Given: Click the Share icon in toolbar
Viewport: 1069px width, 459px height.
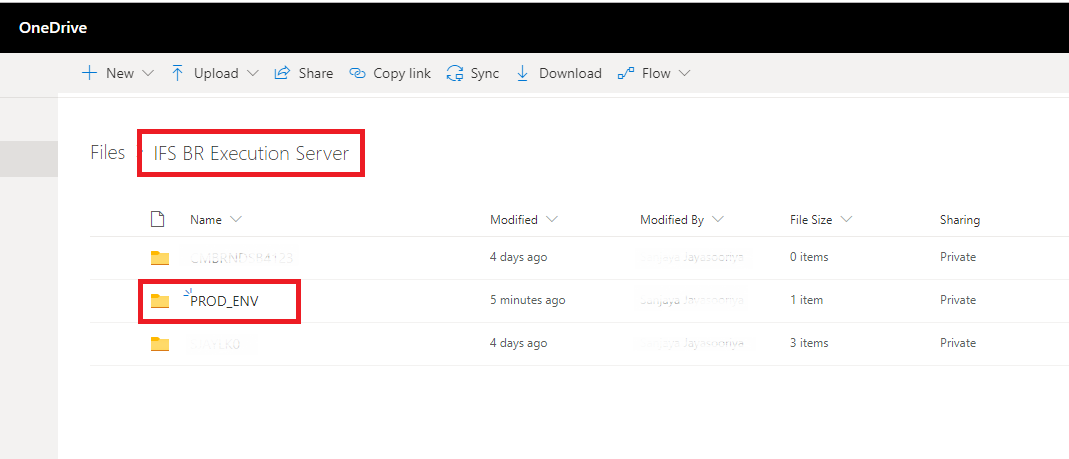Looking at the screenshot, I should [x=282, y=73].
